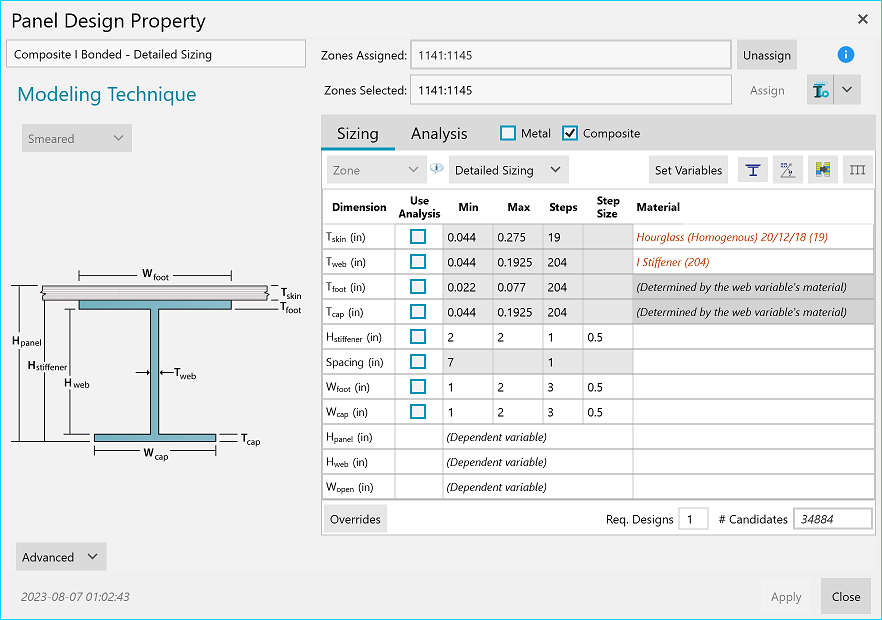Open the Smeared modeling technique dropdown
The height and width of the screenshot is (620, 882).
tap(76, 138)
